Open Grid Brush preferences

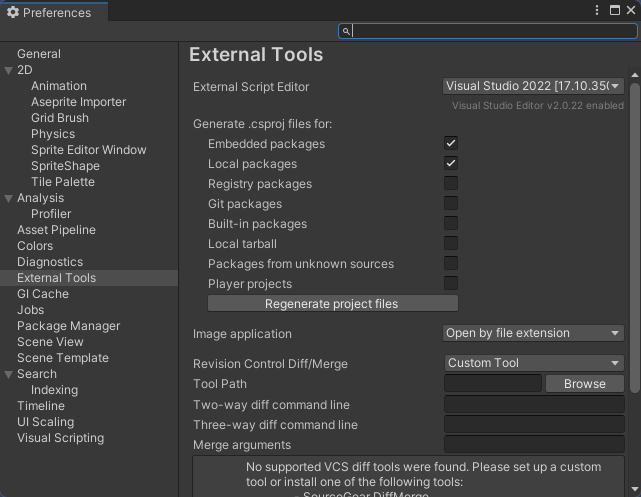(60, 118)
